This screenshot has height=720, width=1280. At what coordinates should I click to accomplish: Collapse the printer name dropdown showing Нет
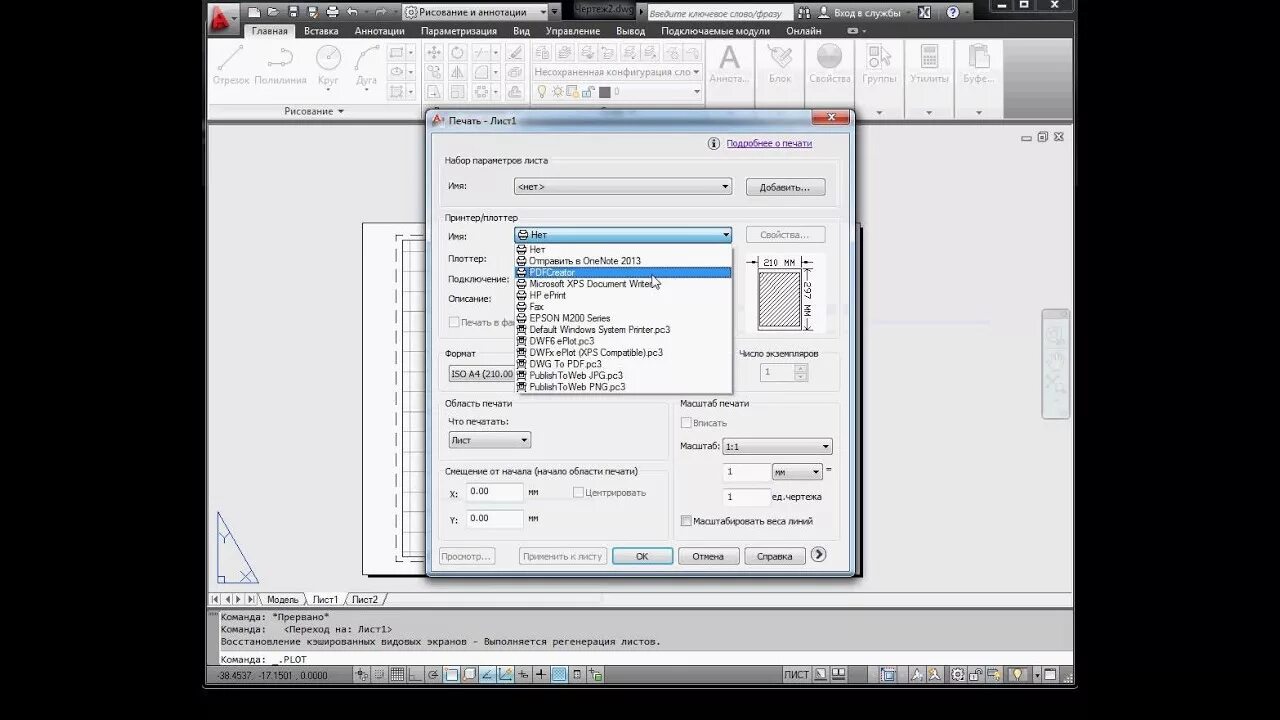pos(623,235)
